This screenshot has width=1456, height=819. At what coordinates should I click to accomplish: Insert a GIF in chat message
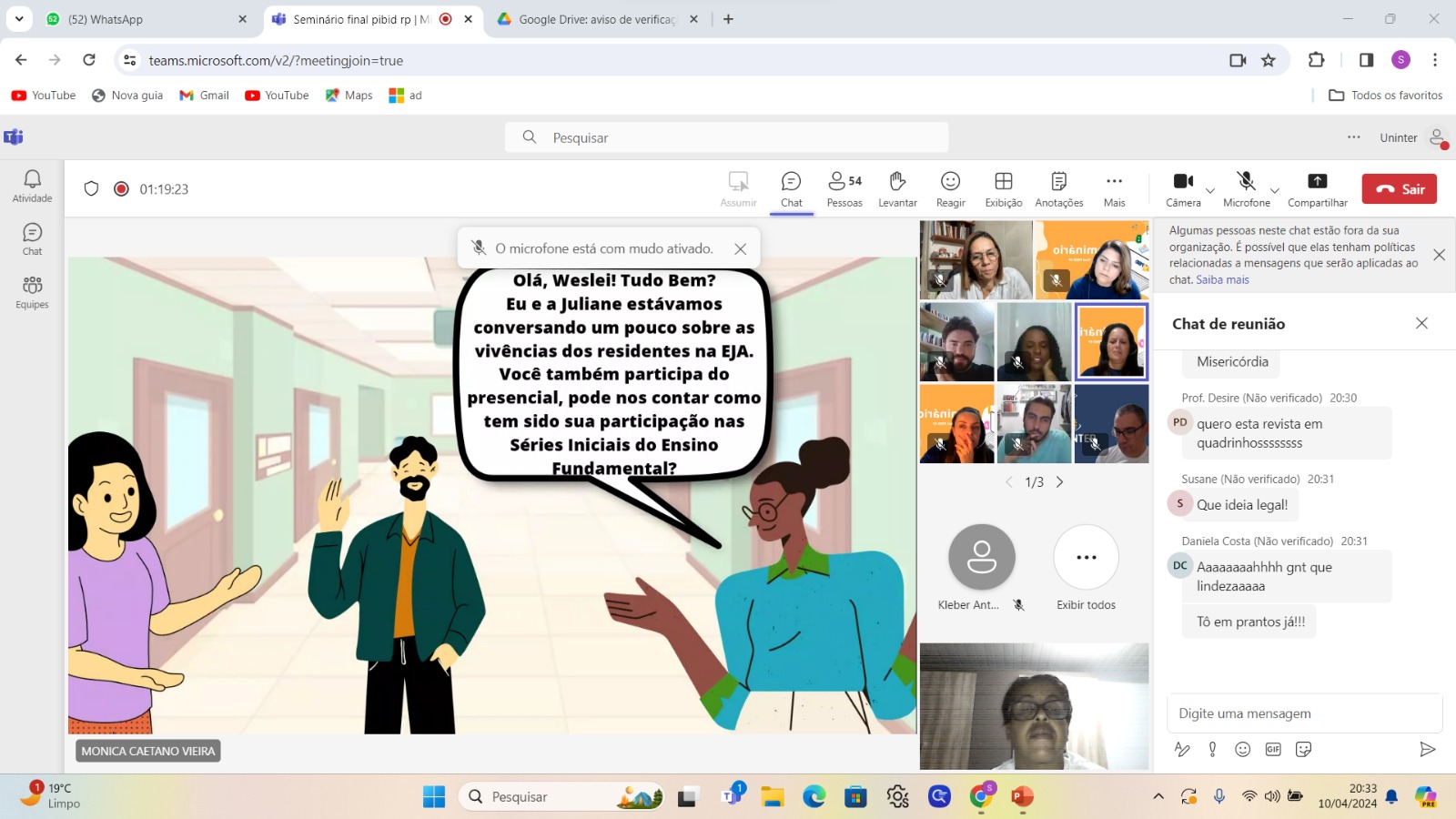coord(1273,749)
